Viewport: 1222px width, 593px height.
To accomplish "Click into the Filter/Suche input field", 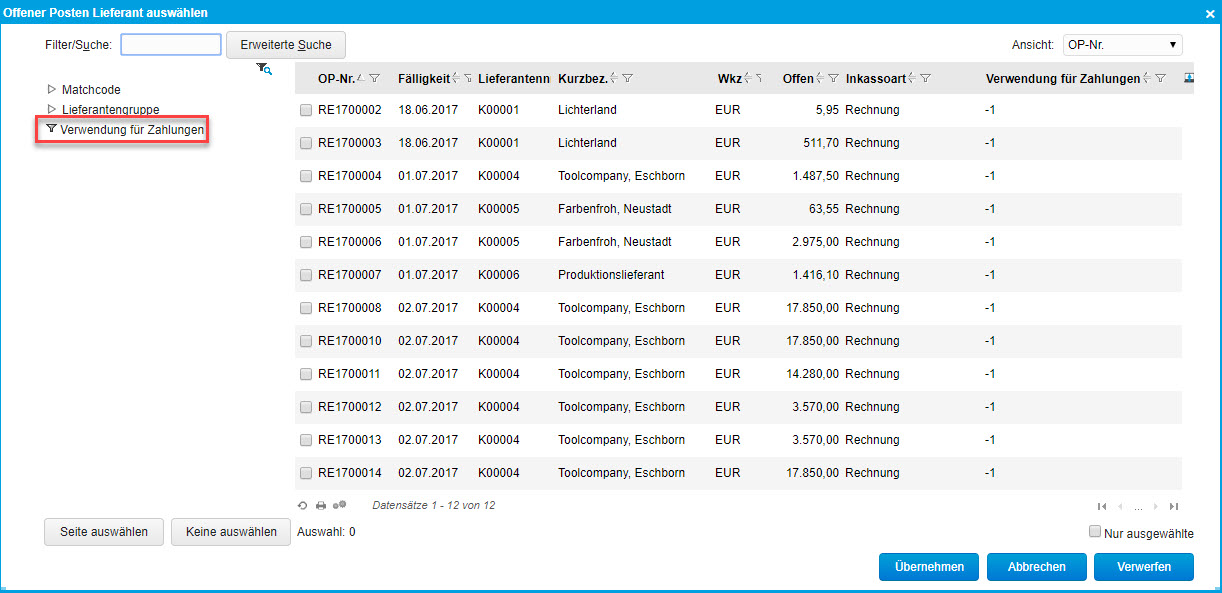I will (x=171, y=45).
